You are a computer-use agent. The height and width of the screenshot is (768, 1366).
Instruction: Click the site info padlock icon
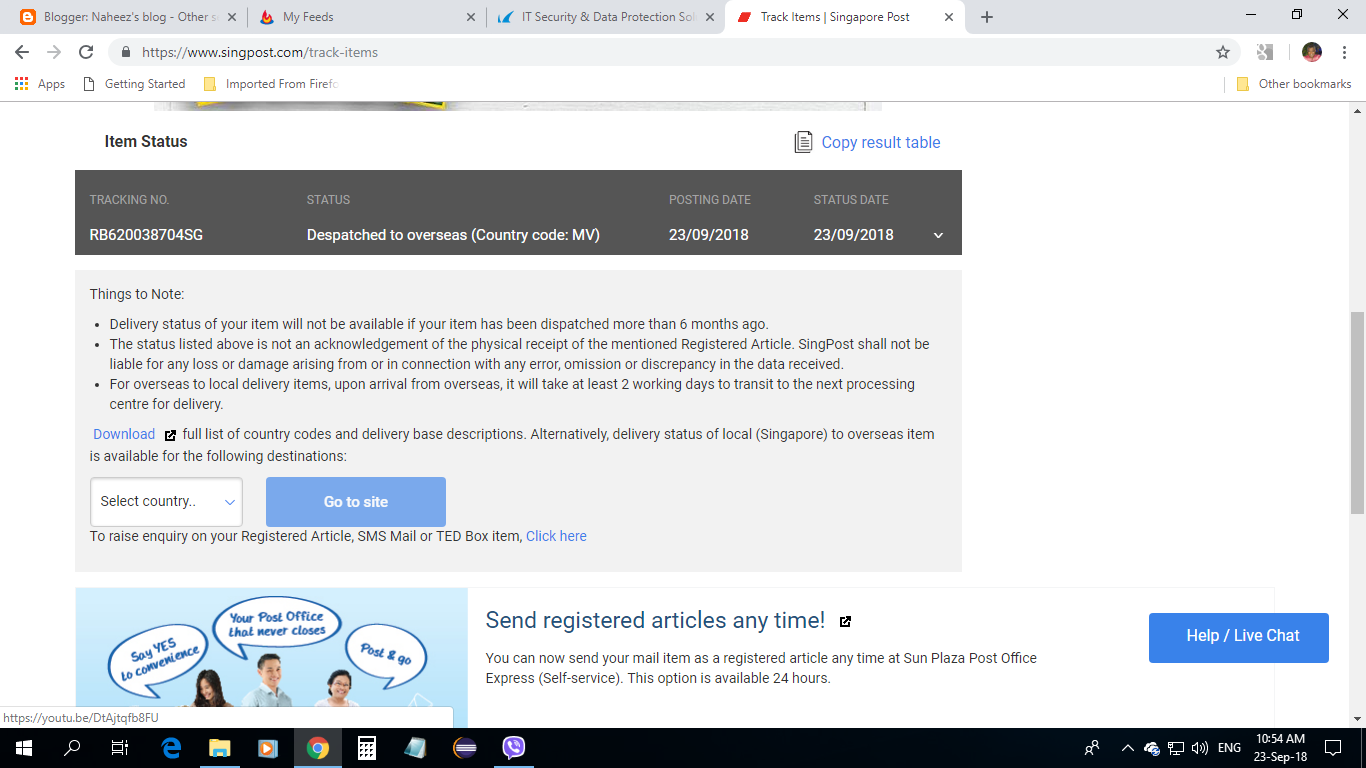tap(126, 52)
